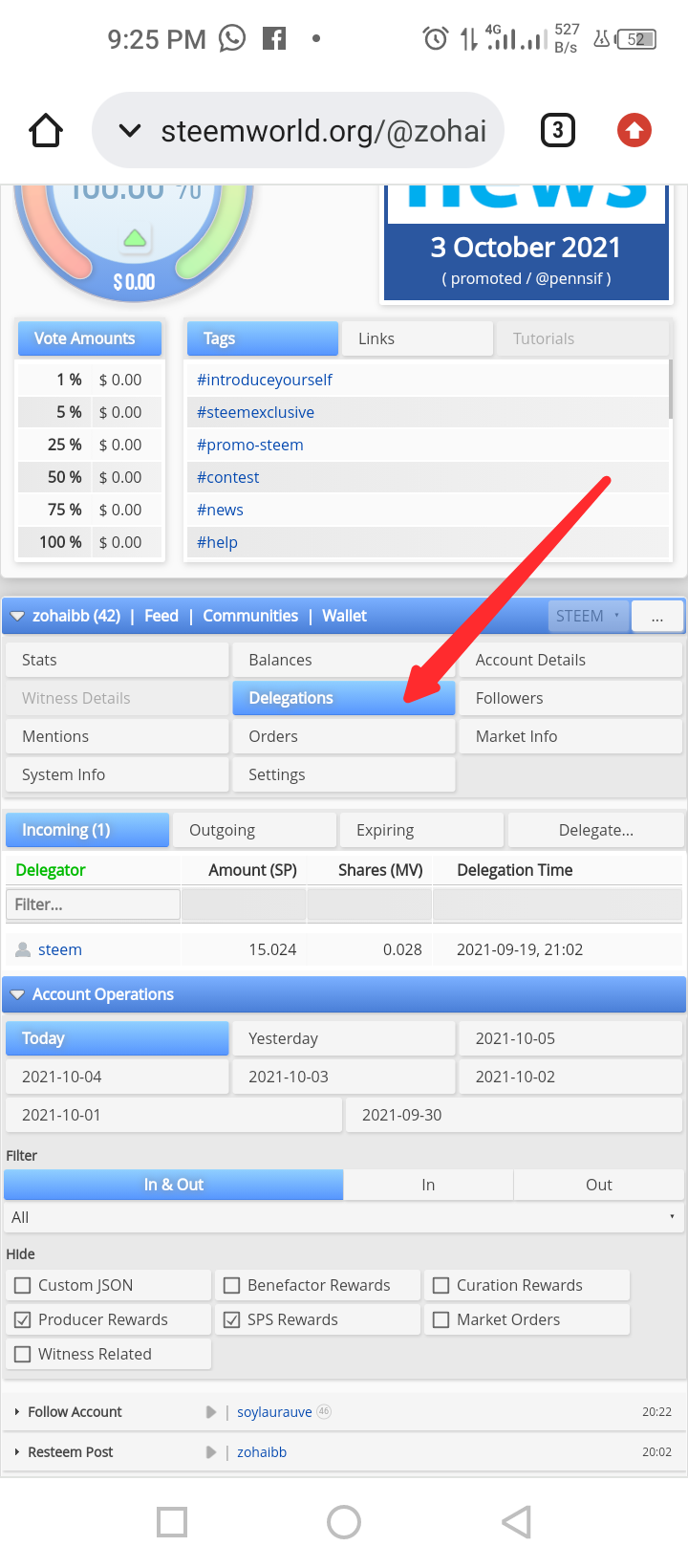Viewport: 688px width, 1568px height.
Task: Tap the Delegate... button
Action: [596, 830]
